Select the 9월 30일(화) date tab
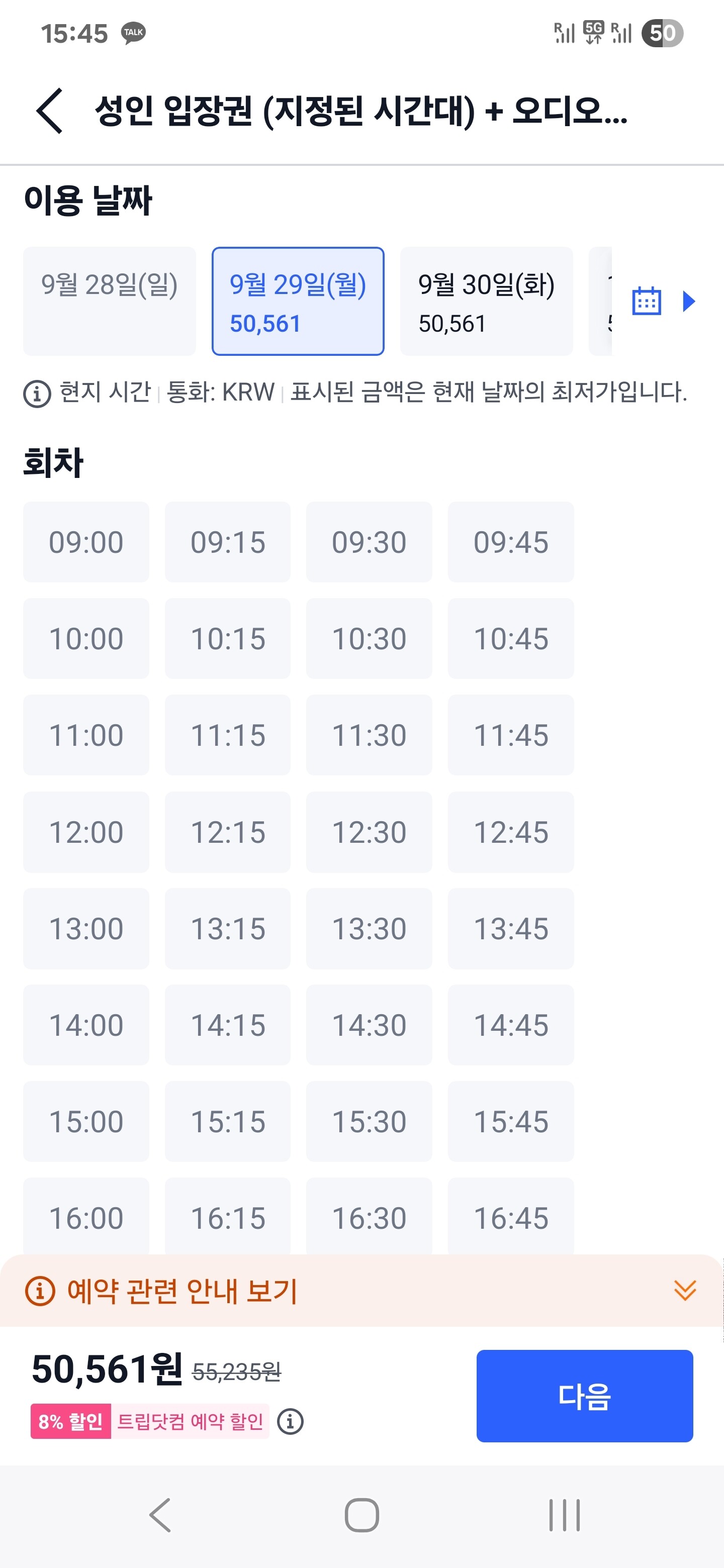Screen dimensions: 724x1568 tap(486, 302)
